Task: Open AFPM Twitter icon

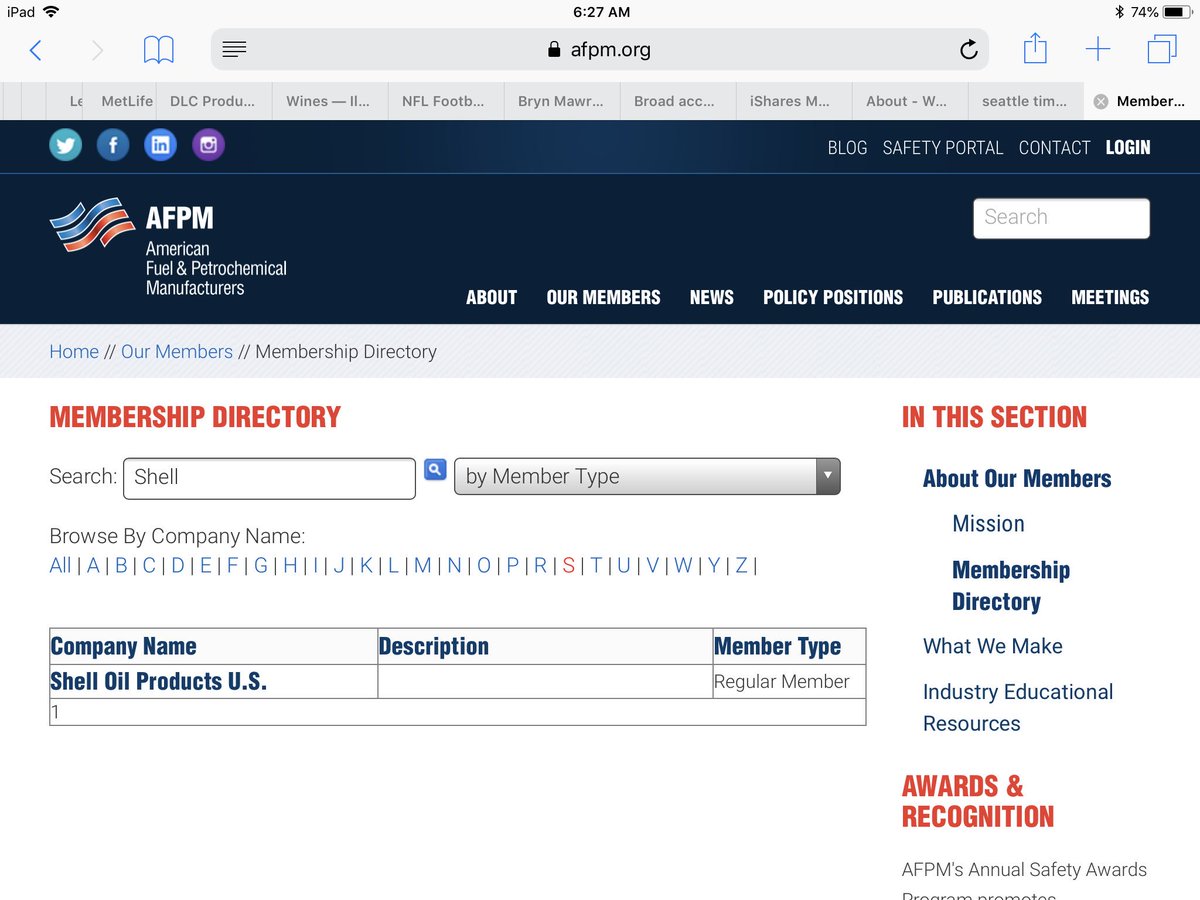Action: (65, 145)
